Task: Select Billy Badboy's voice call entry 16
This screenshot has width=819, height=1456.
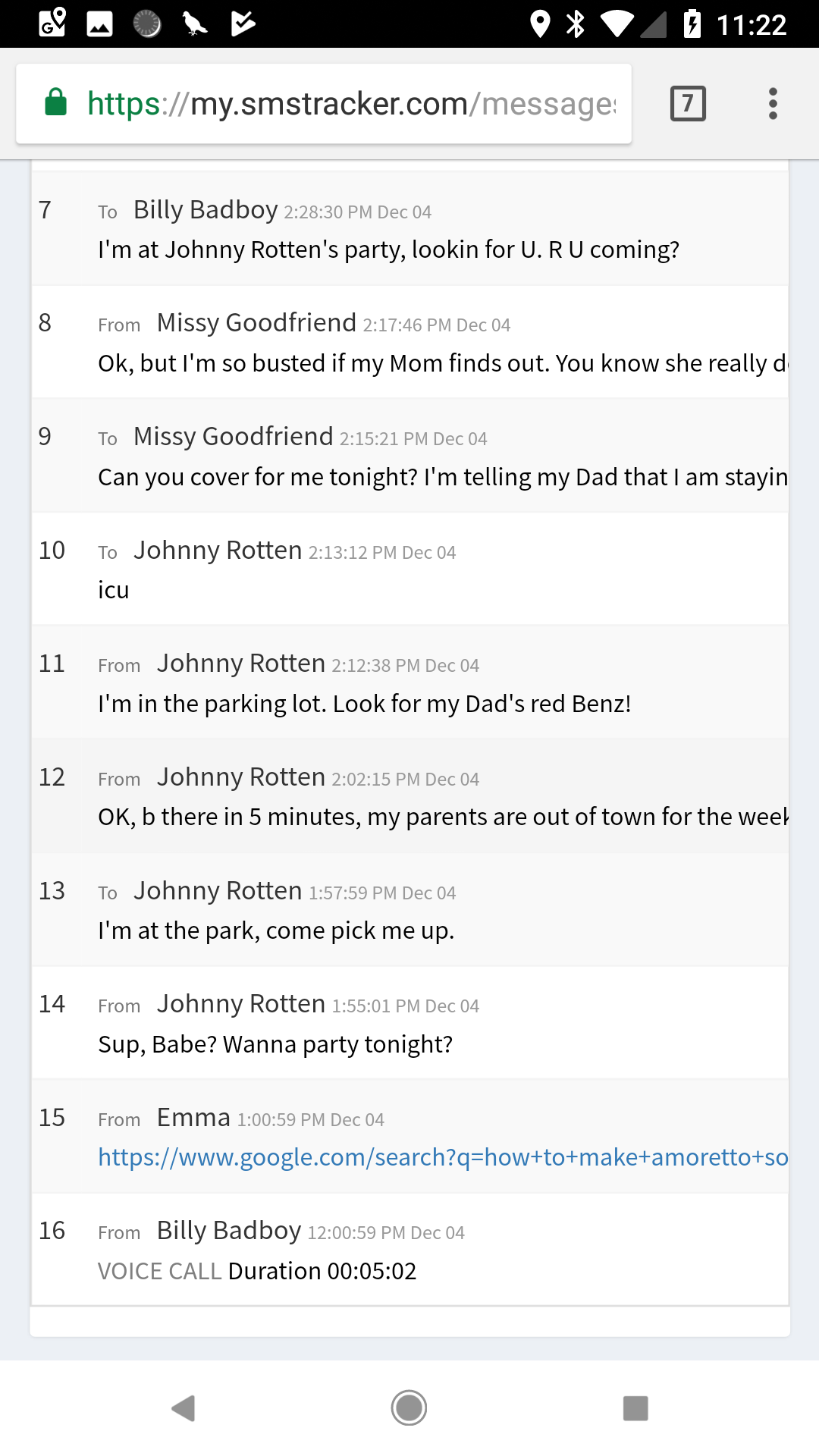Action: pos(409,1250)
